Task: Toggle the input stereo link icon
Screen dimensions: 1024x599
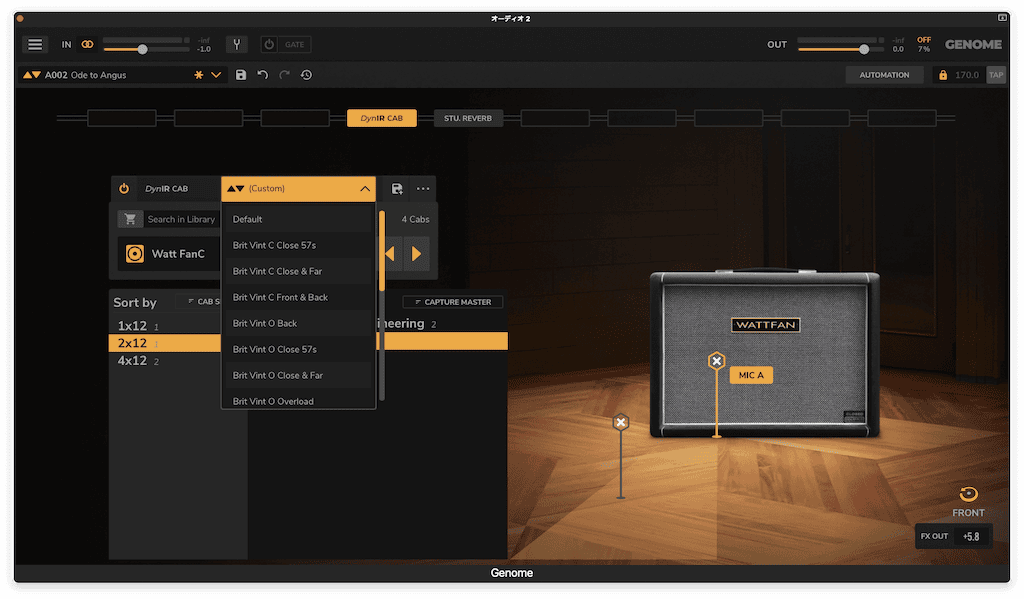Action: point(87,44)
